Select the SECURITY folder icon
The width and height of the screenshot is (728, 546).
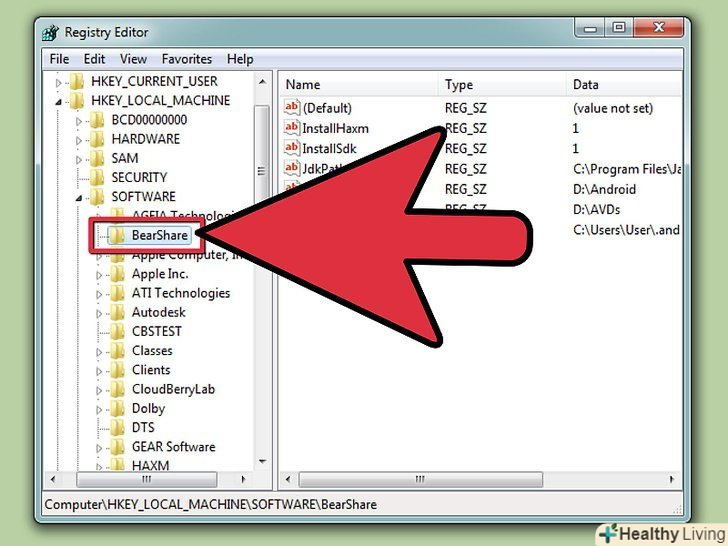pos(97,177)
